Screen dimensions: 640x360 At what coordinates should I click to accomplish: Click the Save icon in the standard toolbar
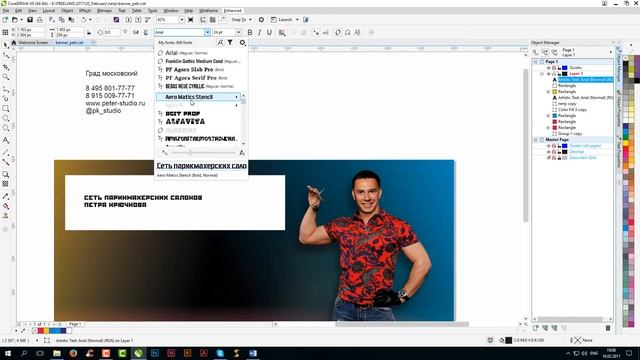30,20
